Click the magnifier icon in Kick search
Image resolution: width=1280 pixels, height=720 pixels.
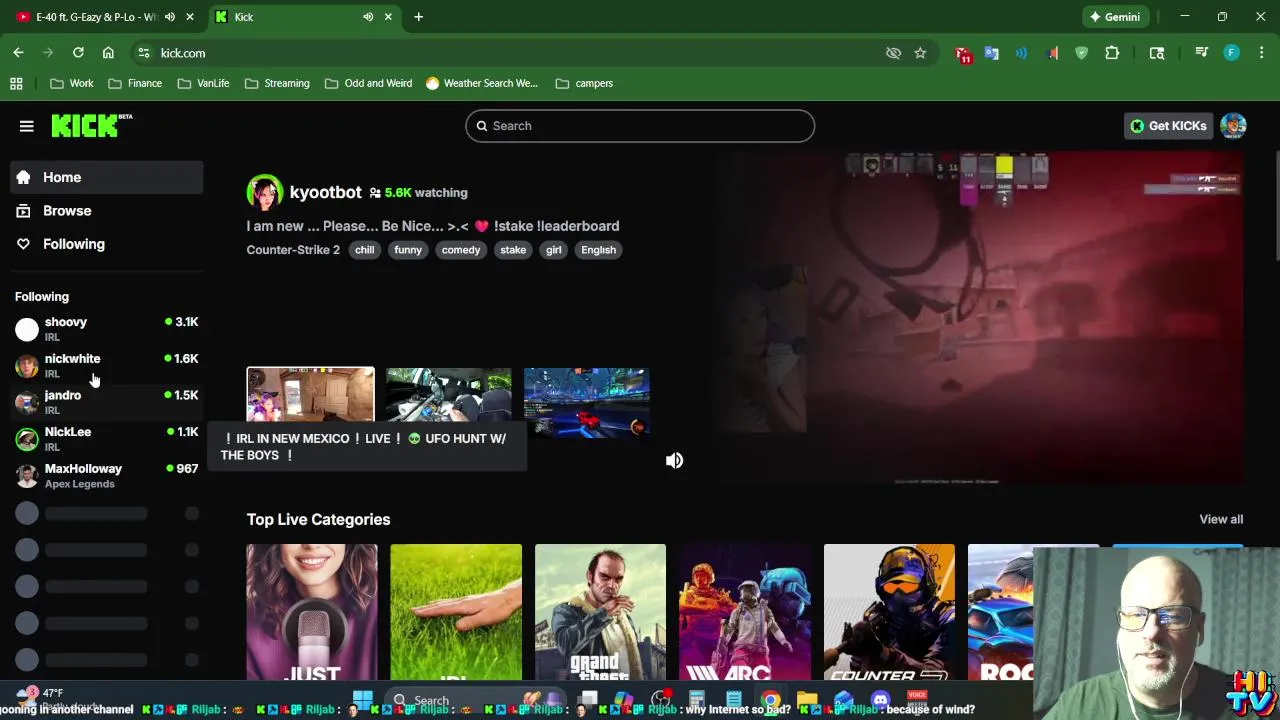point(481,126)
